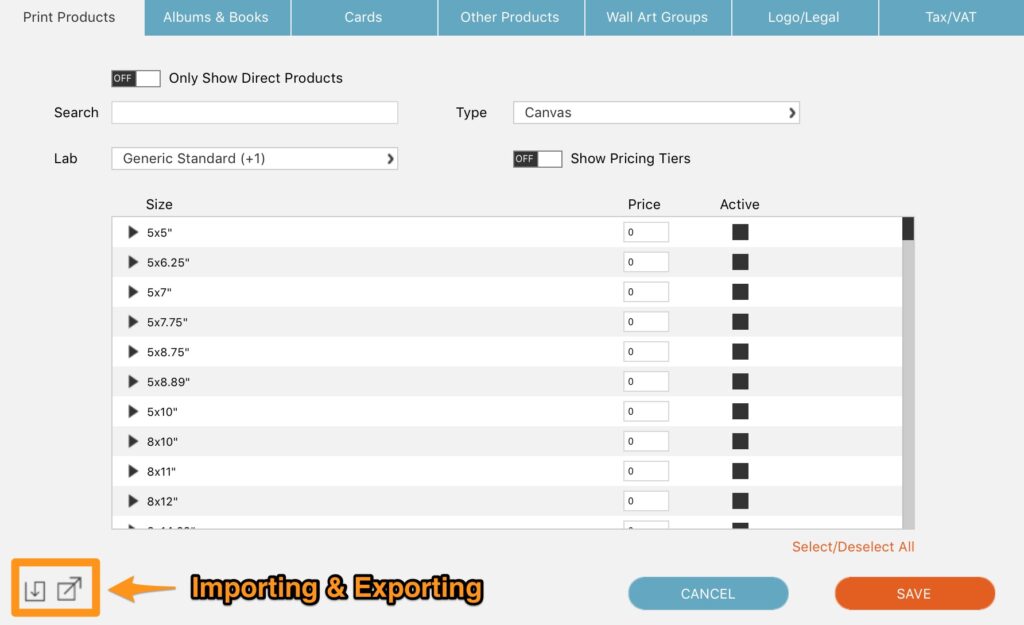This screenshot has width=1024, height=625.
Task: Toggle Active checkbox for 5x10" size
Action: click(x=740, y=411)
